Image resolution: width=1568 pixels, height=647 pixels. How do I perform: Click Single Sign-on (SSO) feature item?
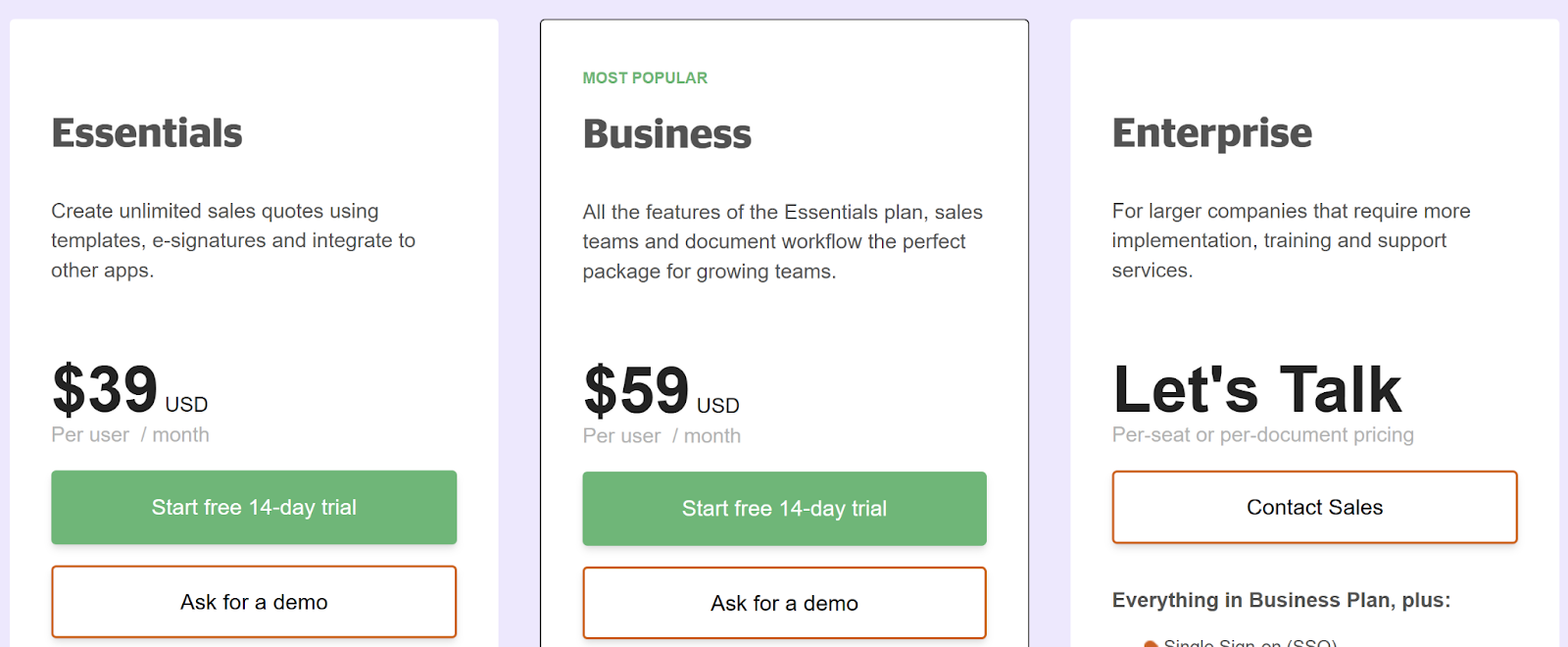(x=1251, y=642)
